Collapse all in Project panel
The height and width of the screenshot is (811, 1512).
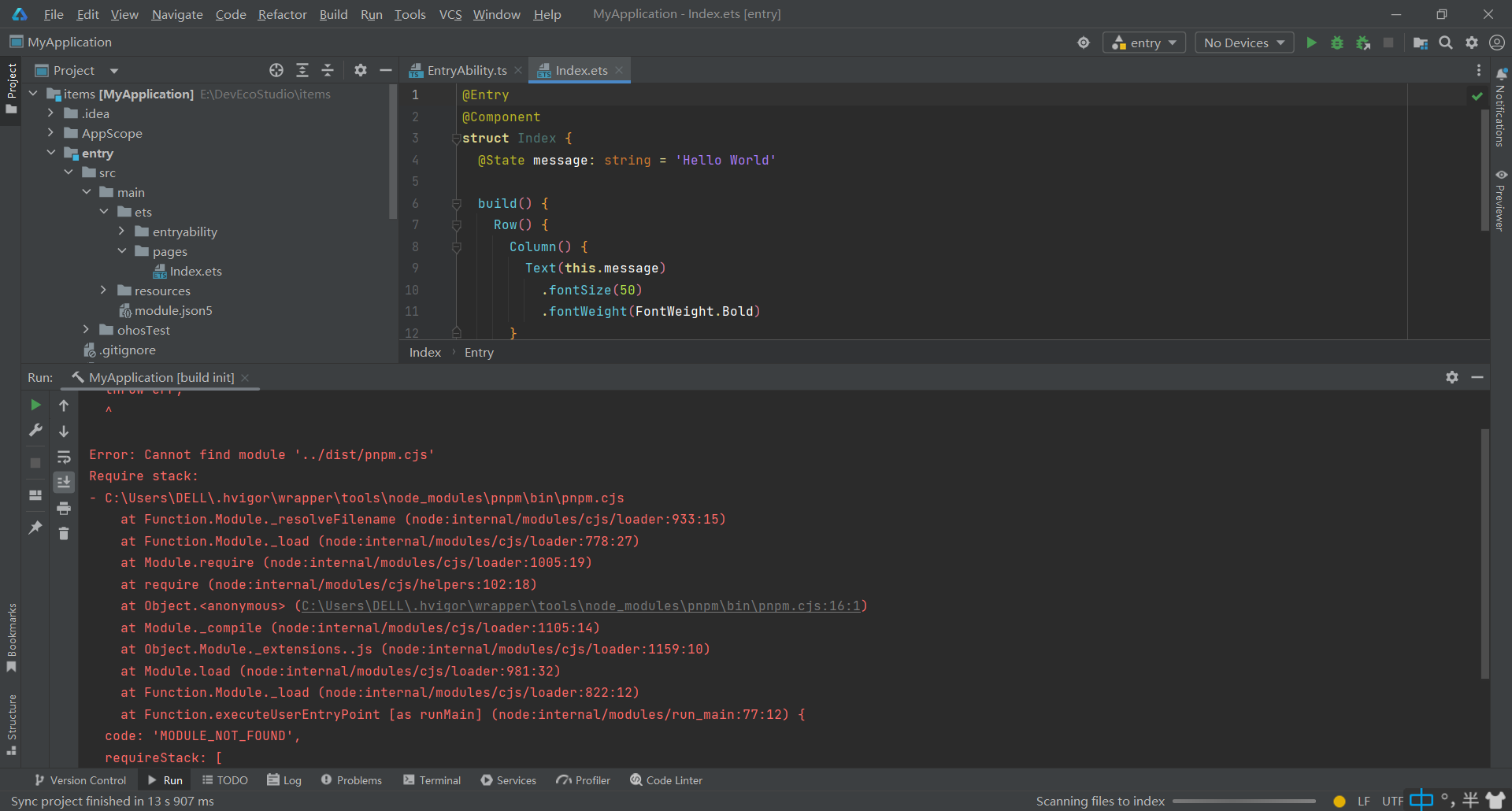pos(328,70)
